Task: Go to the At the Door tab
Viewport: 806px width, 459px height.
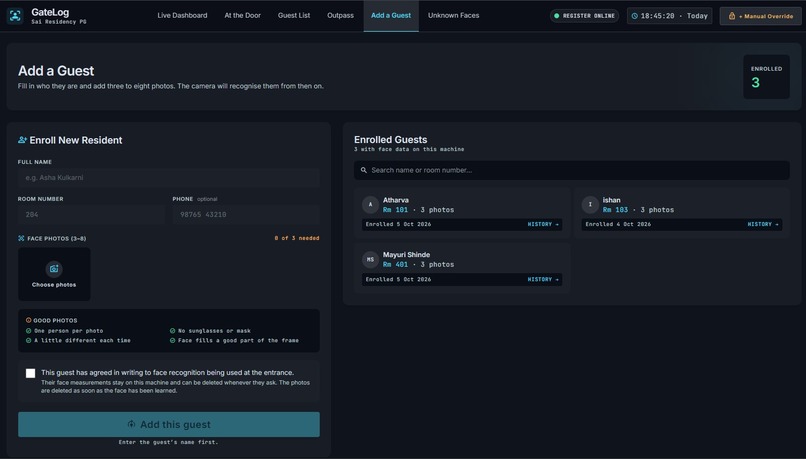Action: click(243, 15)
